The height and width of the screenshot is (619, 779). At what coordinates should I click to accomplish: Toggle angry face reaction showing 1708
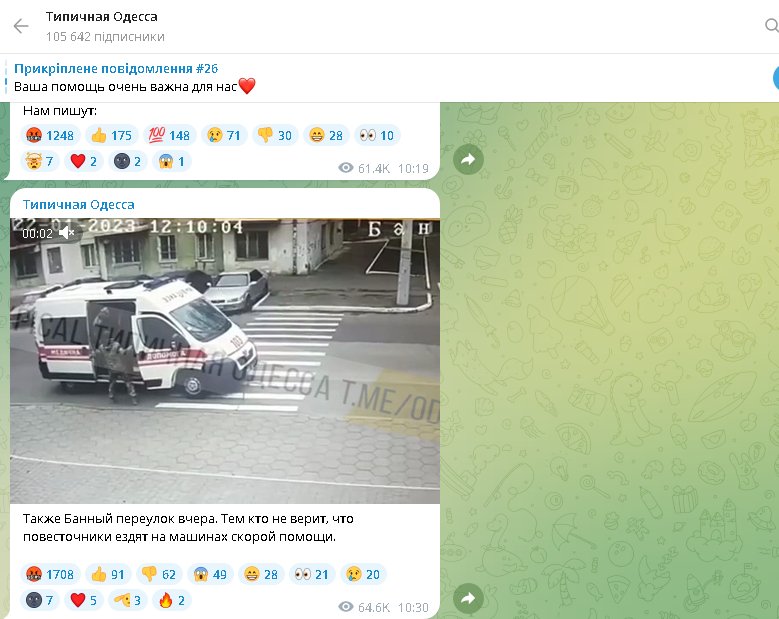pos(48,574)
